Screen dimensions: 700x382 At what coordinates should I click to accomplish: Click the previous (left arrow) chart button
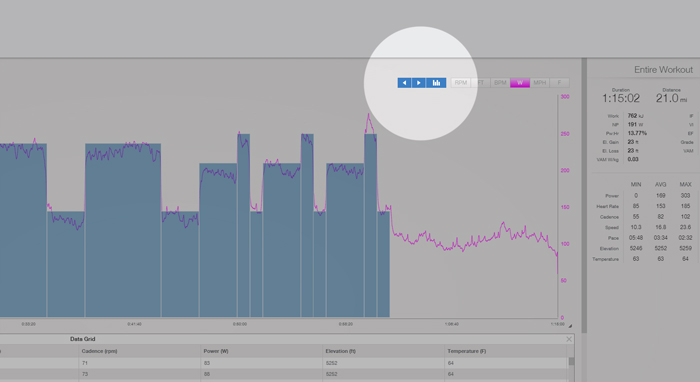[404, 83]
